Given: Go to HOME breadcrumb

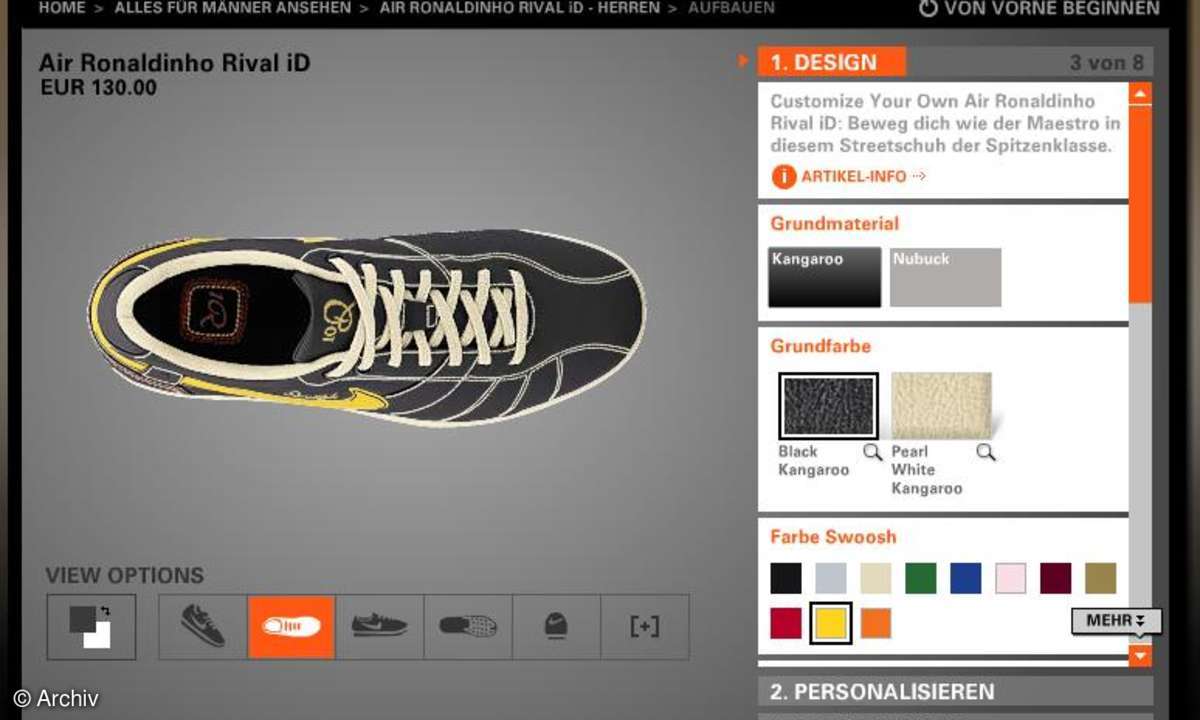Looking at the screenshot, I should click(x=62, y=8).
